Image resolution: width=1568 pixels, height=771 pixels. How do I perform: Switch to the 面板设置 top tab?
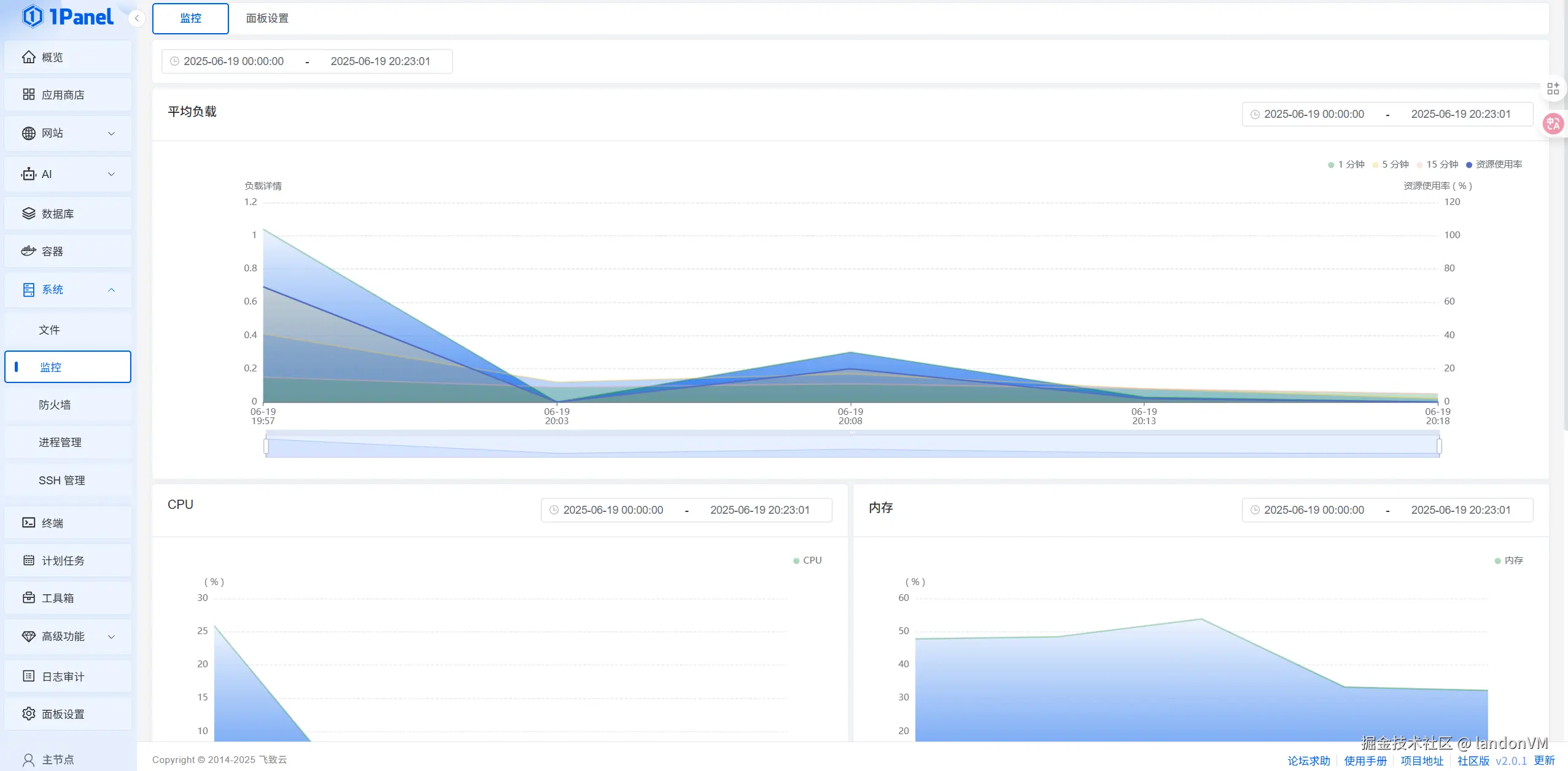(267, 18)
